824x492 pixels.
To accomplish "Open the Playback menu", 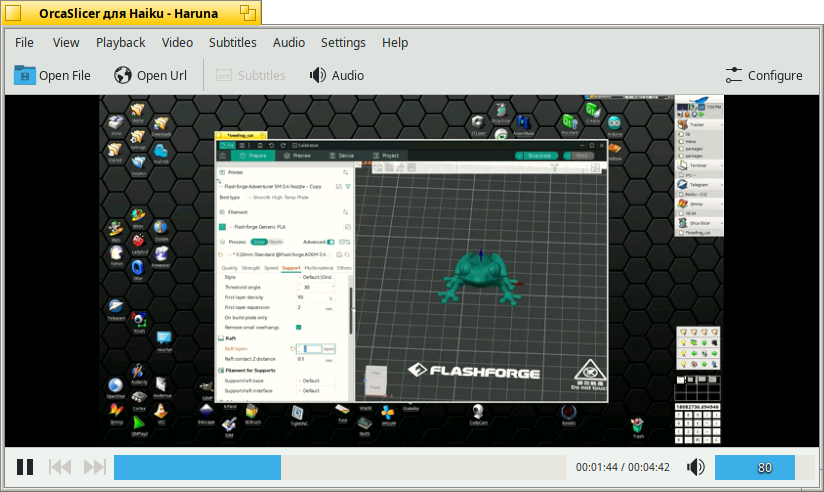I will (120, 43).
